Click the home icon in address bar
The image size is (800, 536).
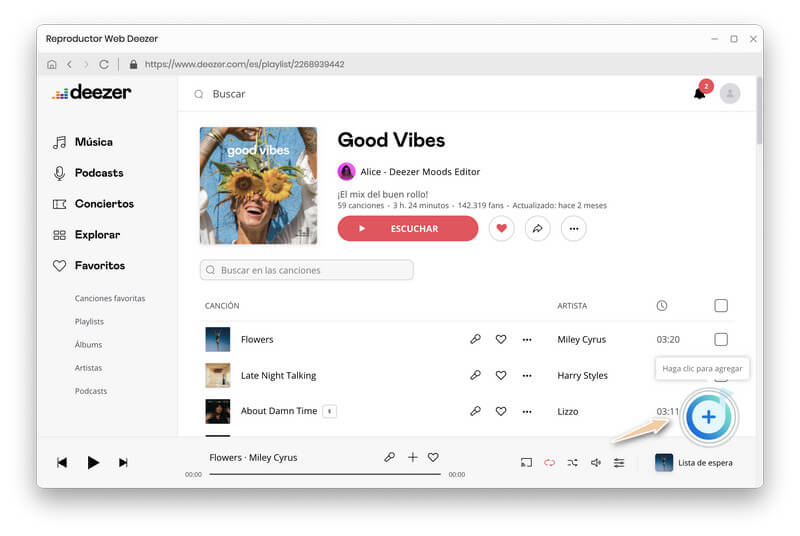(52, 64)
